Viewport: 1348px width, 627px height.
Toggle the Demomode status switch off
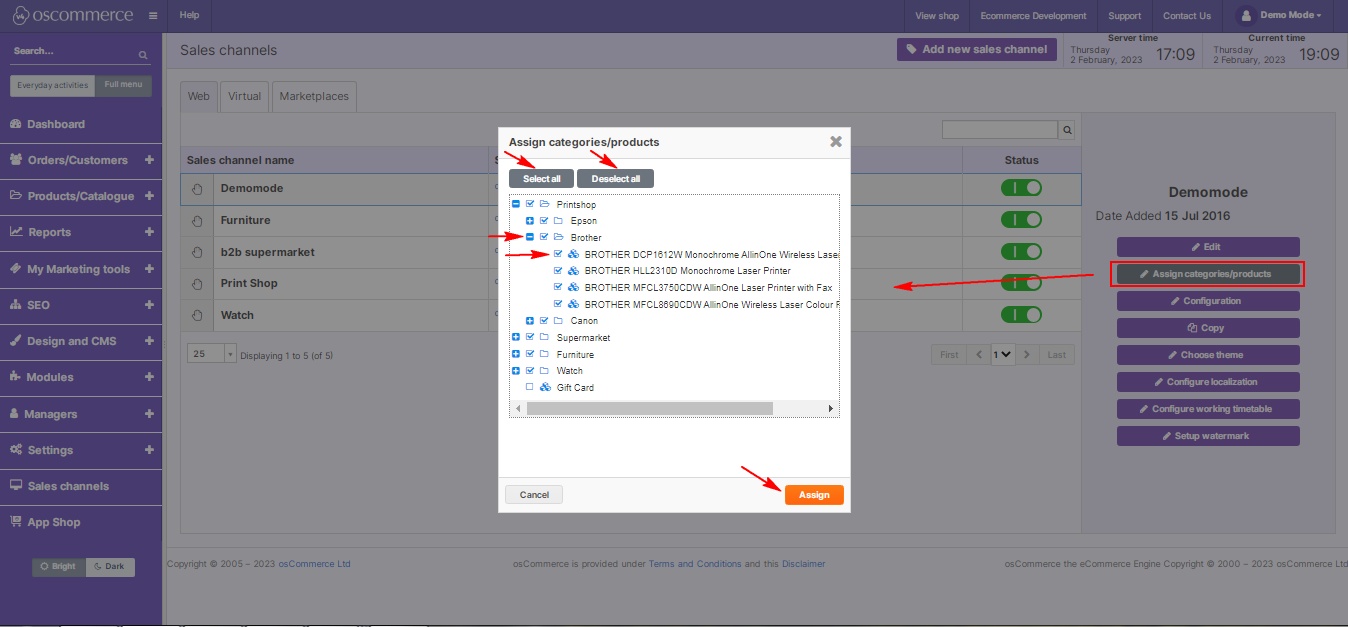pyautogui.click(x=1021, y=188)
